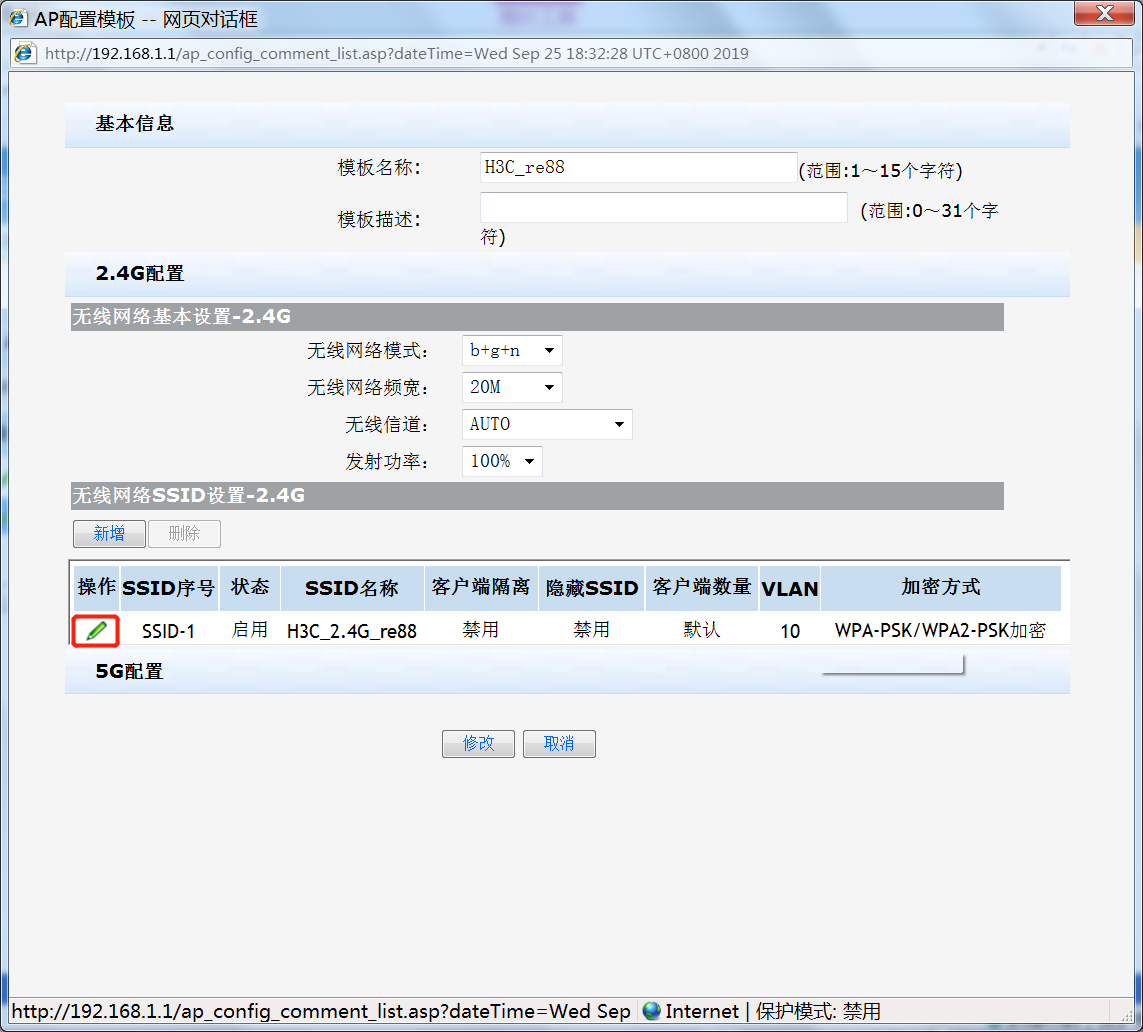The width and height of the screenshot is (1143, 1032).
Task: Open the 无线信道 dropdown showing AUTO
Action: (x=547, y=424)
